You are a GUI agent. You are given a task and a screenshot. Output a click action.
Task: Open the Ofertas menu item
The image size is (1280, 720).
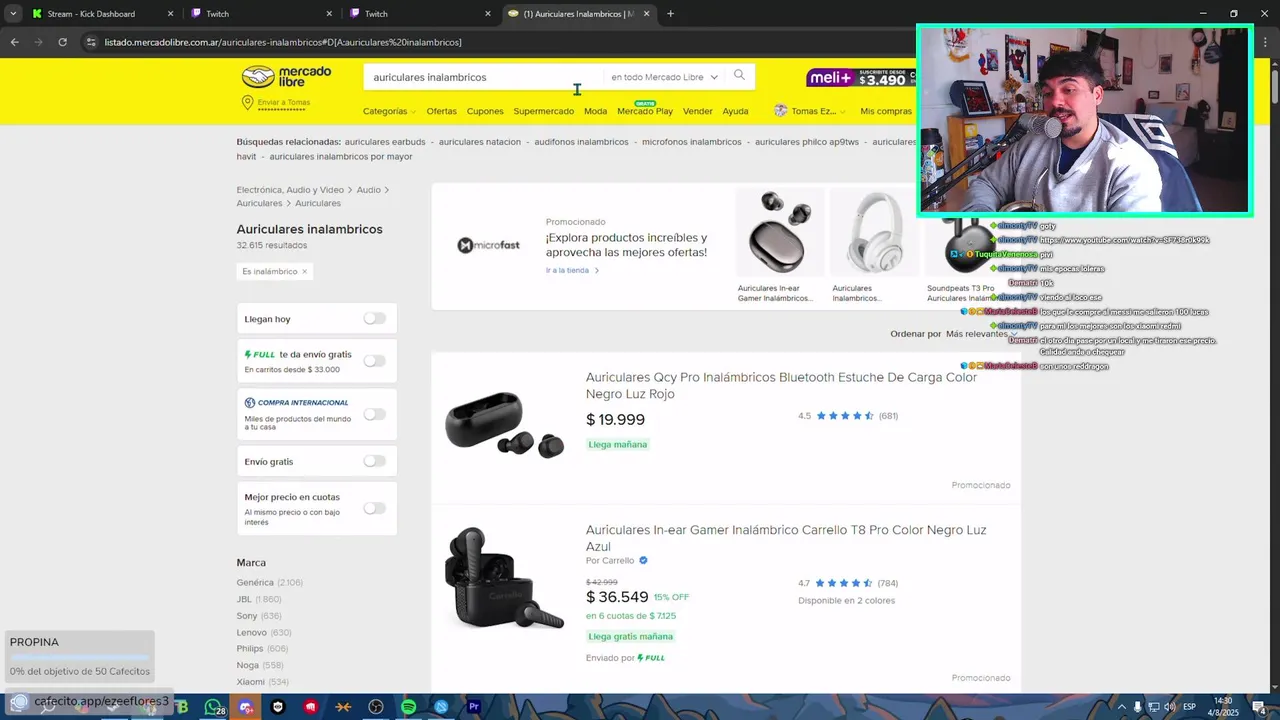[x=441, y=111]
